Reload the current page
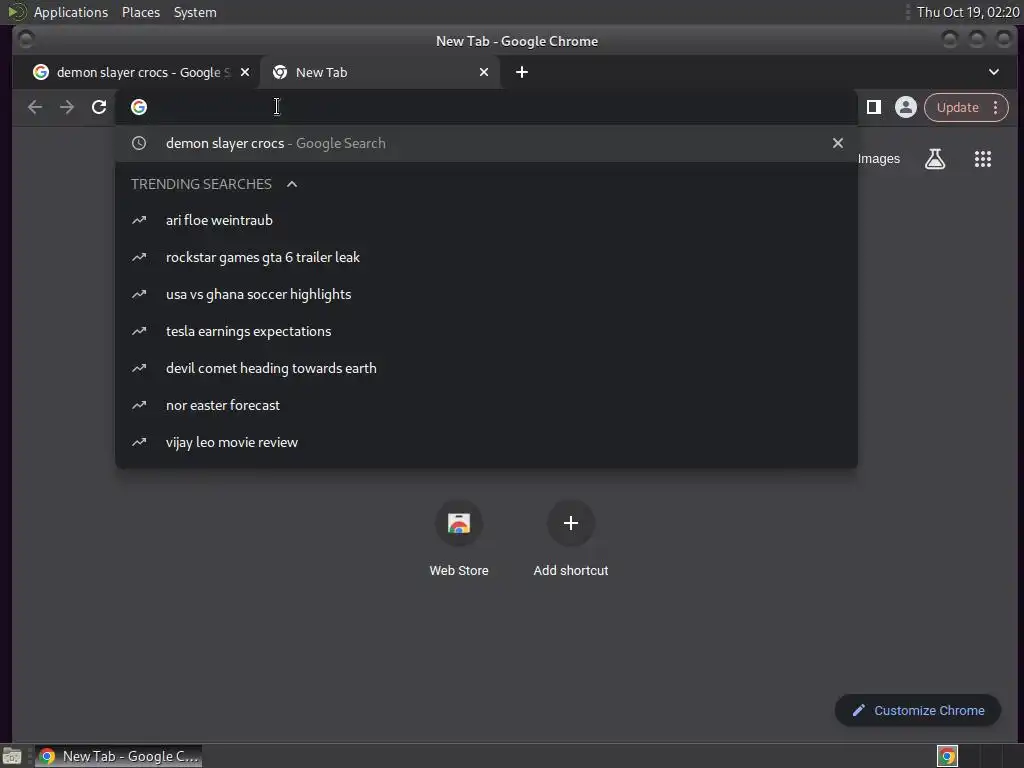This screenshot has width=1024, height=768. coord(99,107)
